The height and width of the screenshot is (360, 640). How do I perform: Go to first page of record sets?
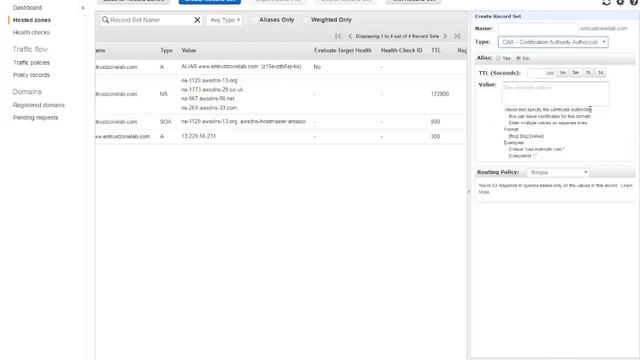[x=338, y=36]
